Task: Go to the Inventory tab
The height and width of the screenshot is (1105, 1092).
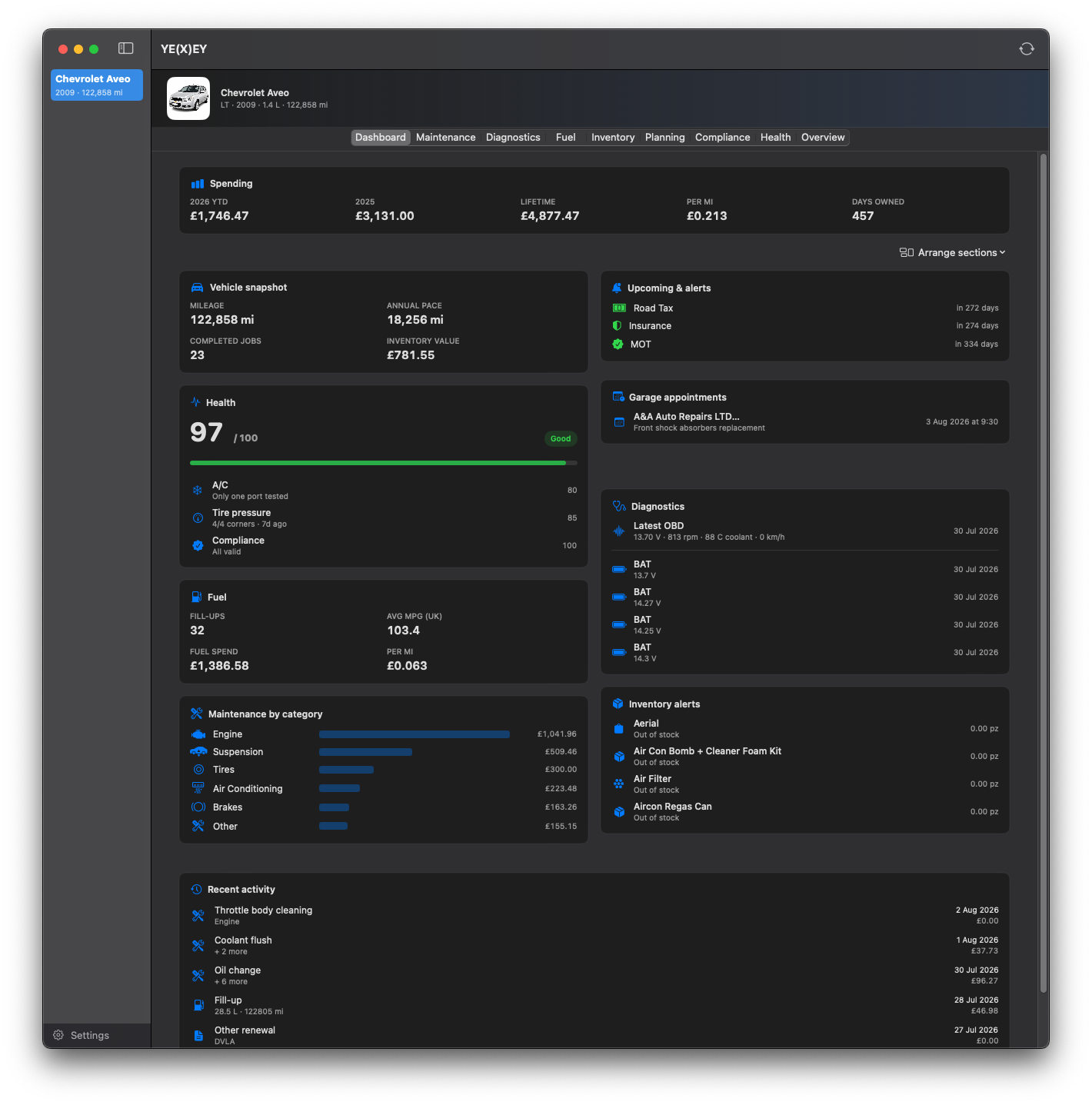Action: [x=613, y=138]
